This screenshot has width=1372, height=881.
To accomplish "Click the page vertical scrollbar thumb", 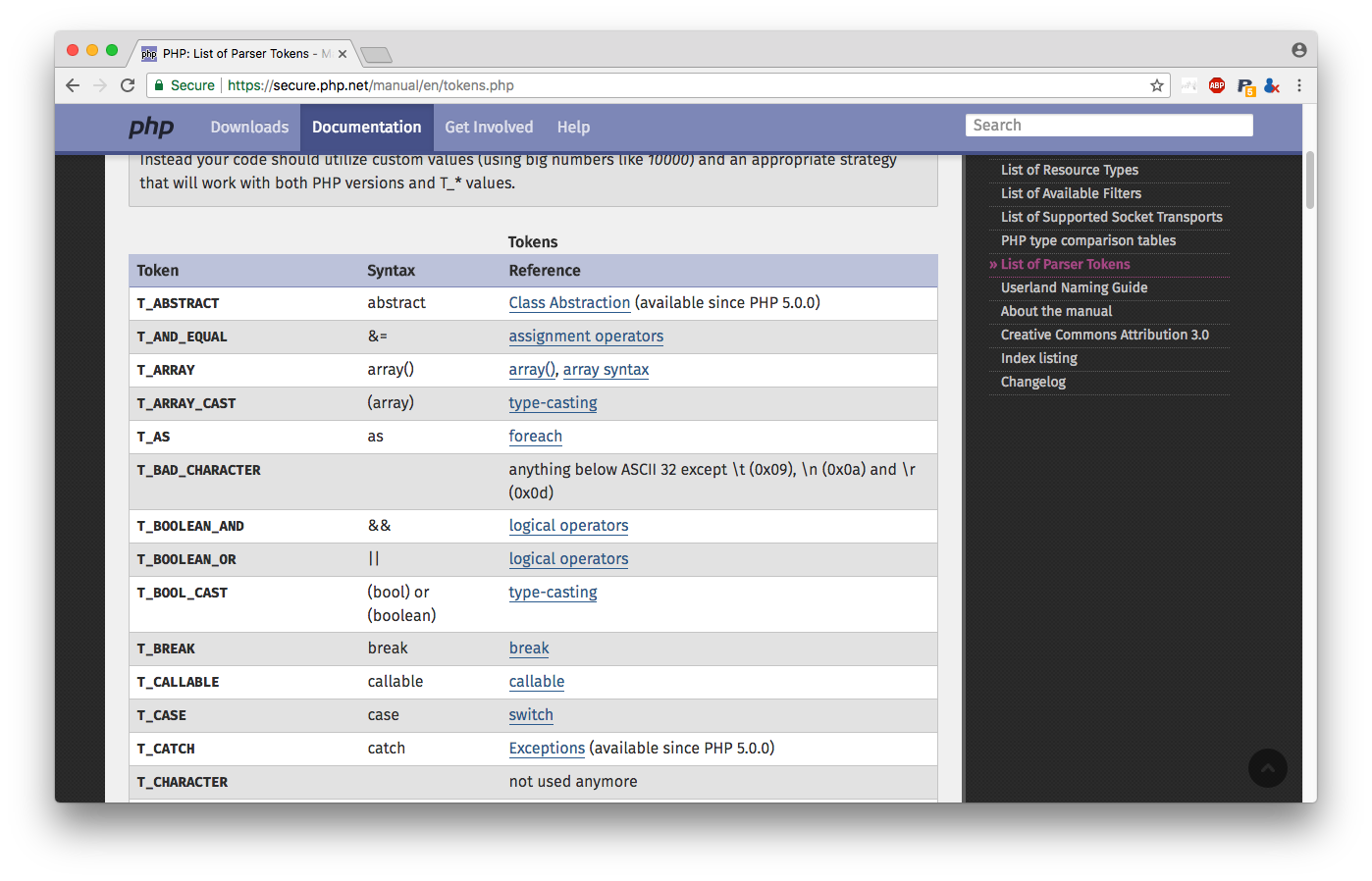I will click(x=1310, y=180).
